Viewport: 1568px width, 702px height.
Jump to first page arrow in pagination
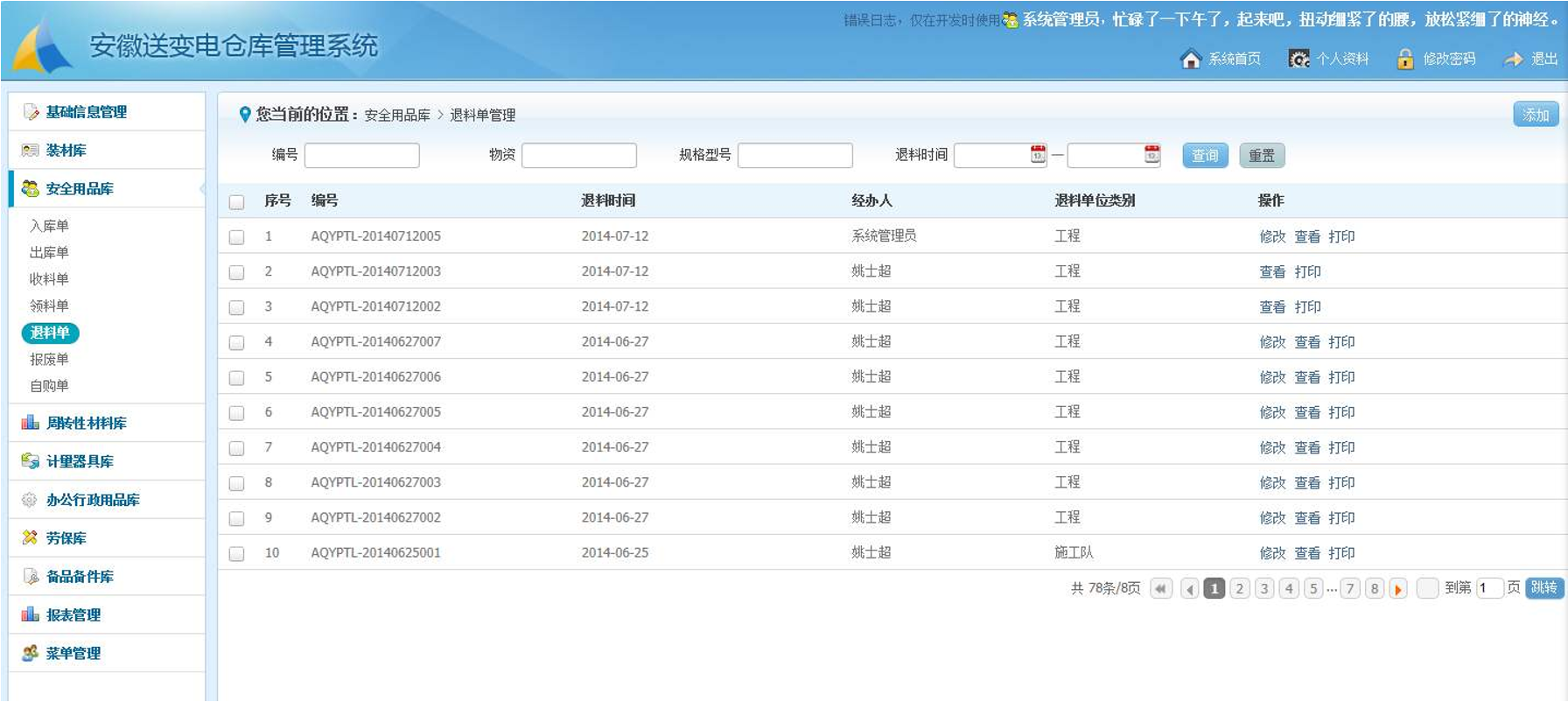[x=1161, y=589]
